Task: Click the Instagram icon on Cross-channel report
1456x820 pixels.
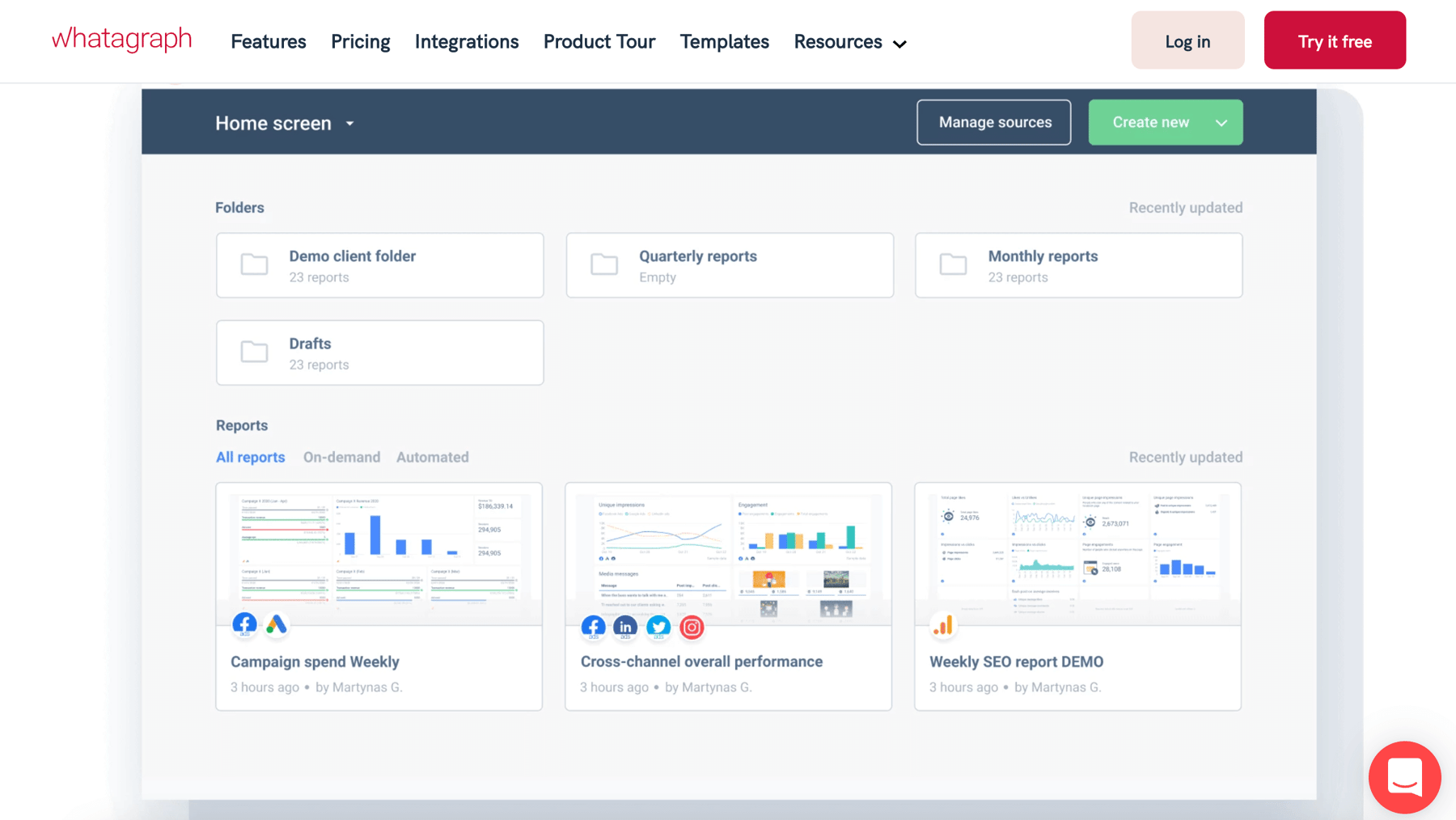Action: click(692, 628)
